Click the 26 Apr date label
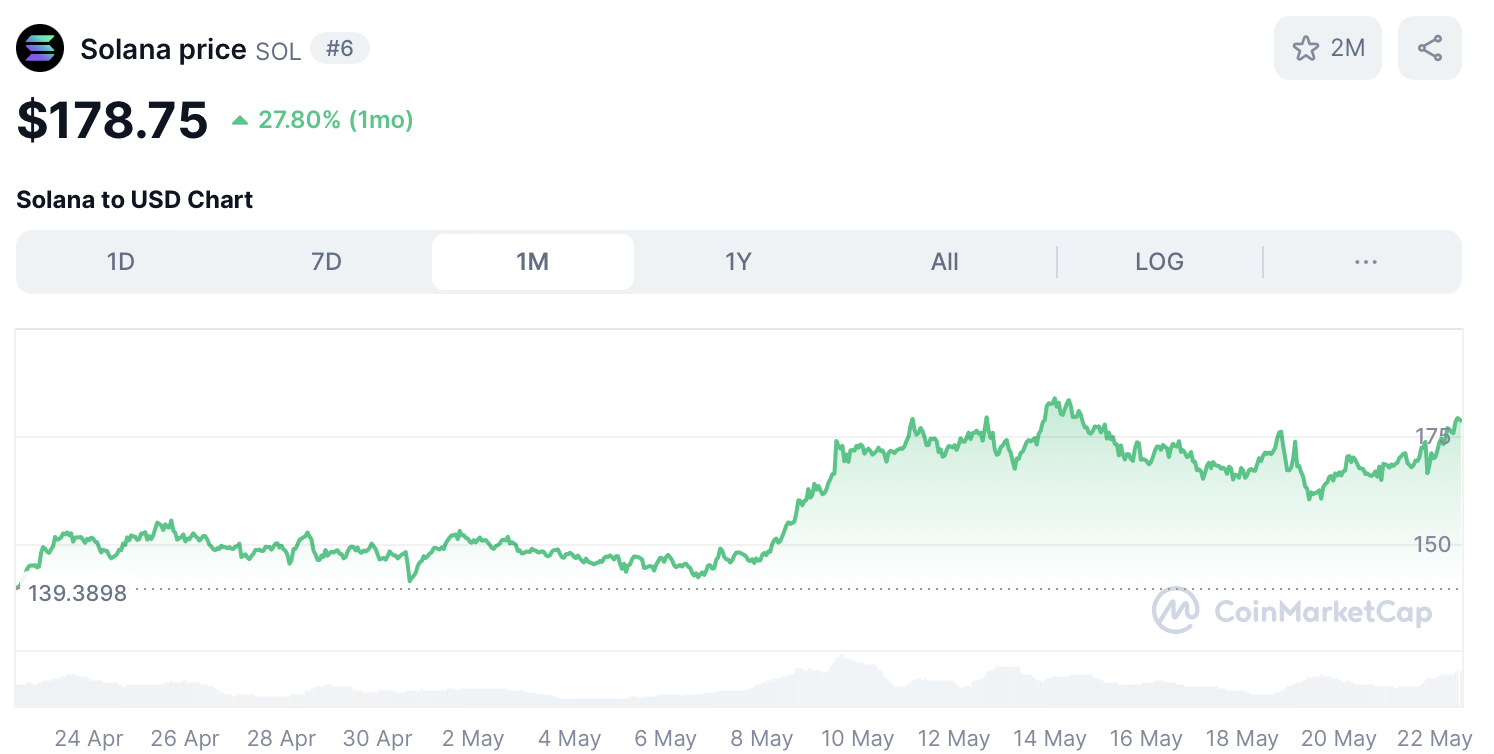The width and height of the screenshot is (1494, 754). click(185, 739)
